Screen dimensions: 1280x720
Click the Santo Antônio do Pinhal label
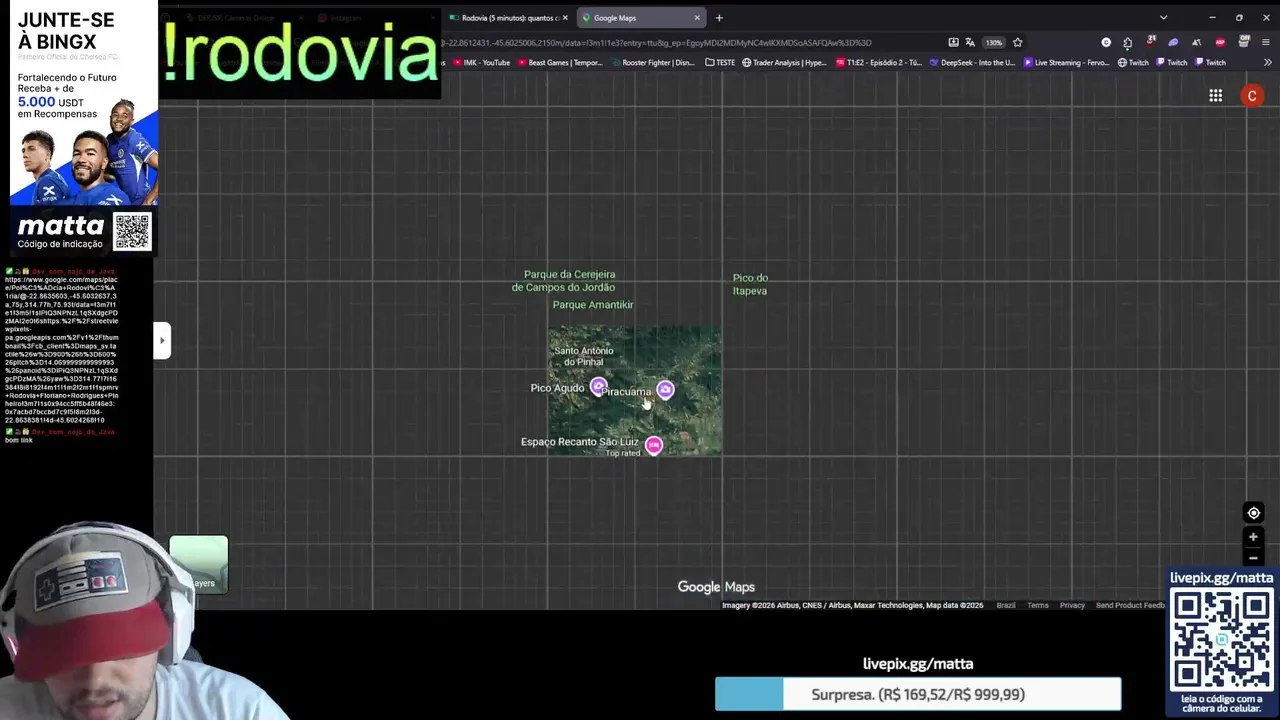coord(584,356)
